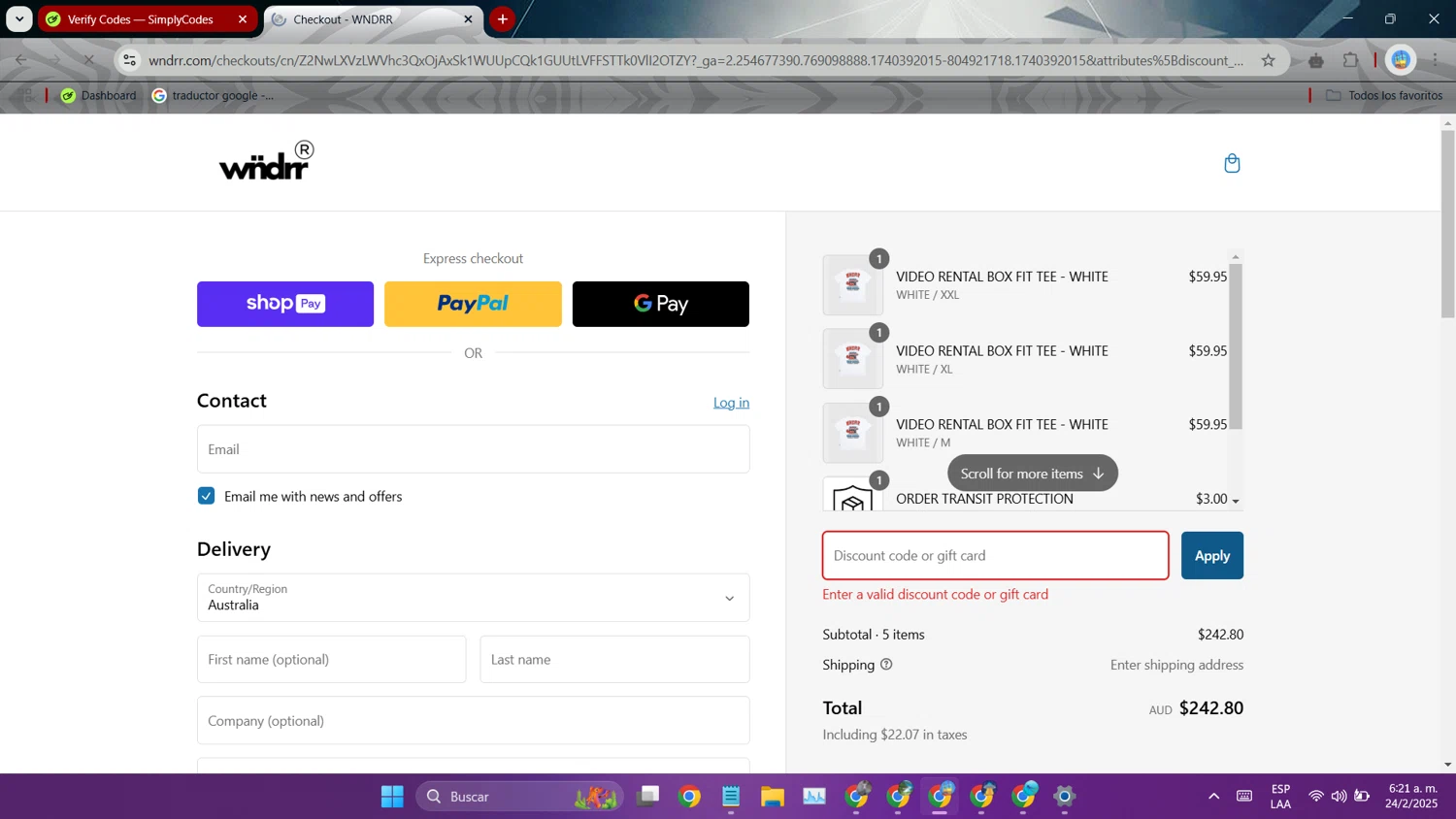Open Settings gear in taskbar

tap(1065, 797)
